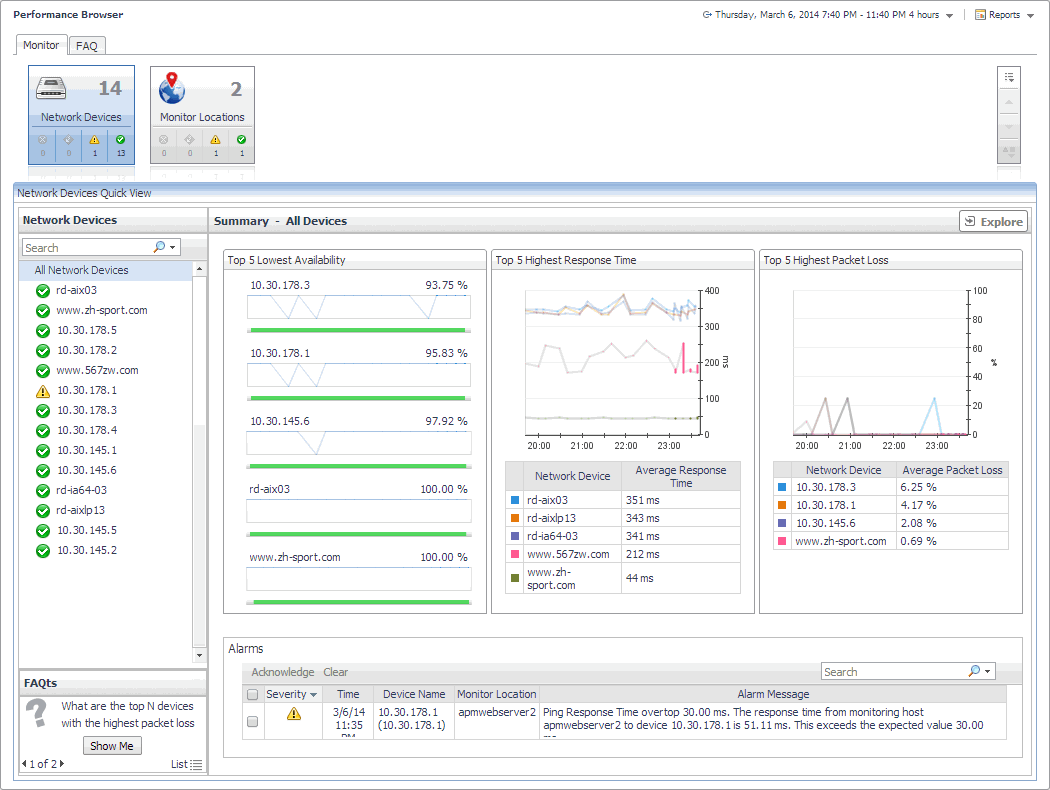Go to next FAQ using right arrow
Image resolution: width=1050 pixels, height=790 pixels.
[x=62, y=764]
